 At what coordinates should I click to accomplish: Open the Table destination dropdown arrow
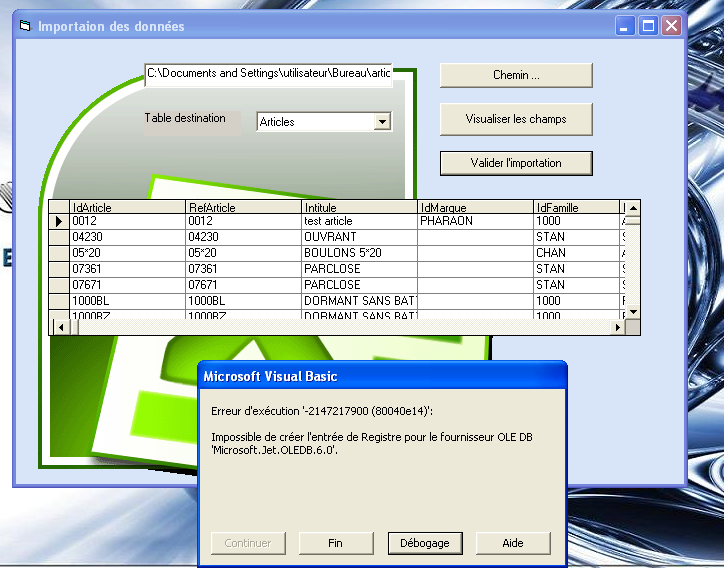tap(382, 122)
